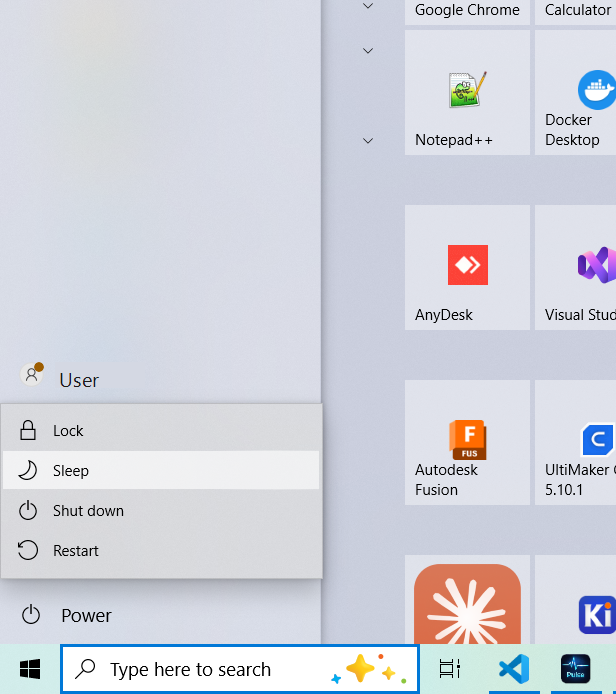Viewport: 616px width, 694px height.
Task: Open the KiCad tile
Action: click(575, 600)
